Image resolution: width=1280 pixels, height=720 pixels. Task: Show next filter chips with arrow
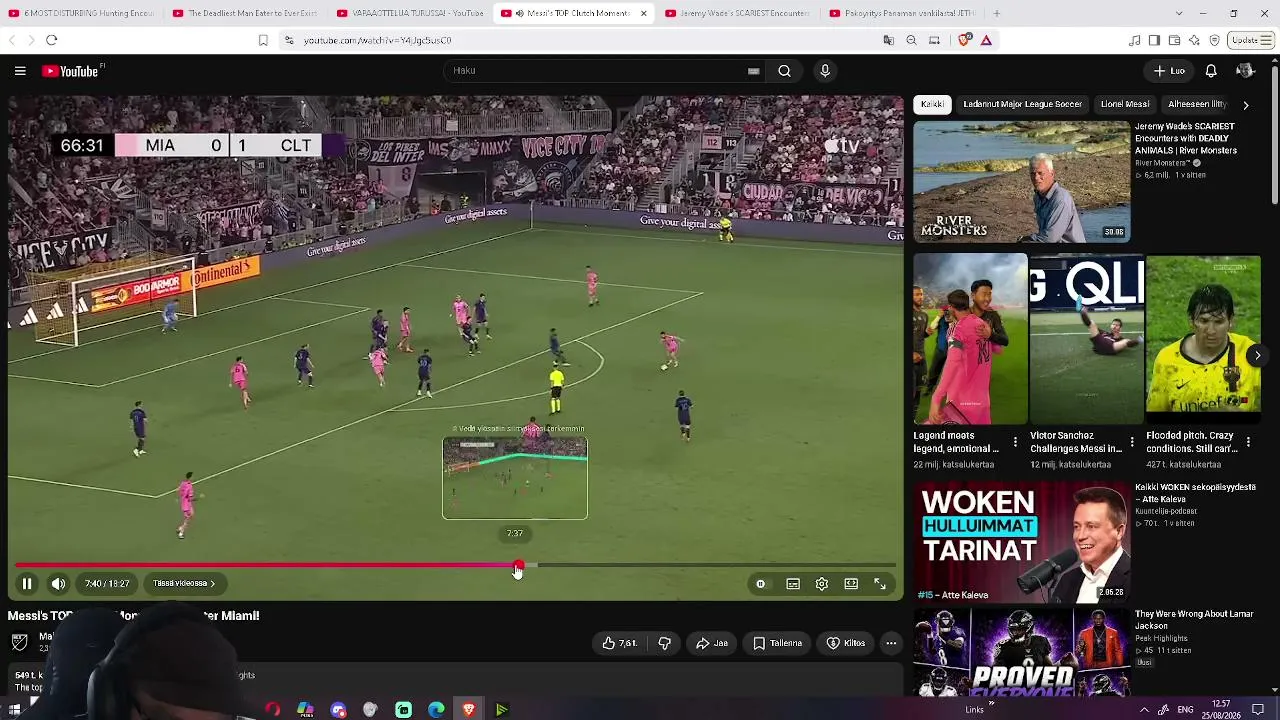coord(1245,104)
